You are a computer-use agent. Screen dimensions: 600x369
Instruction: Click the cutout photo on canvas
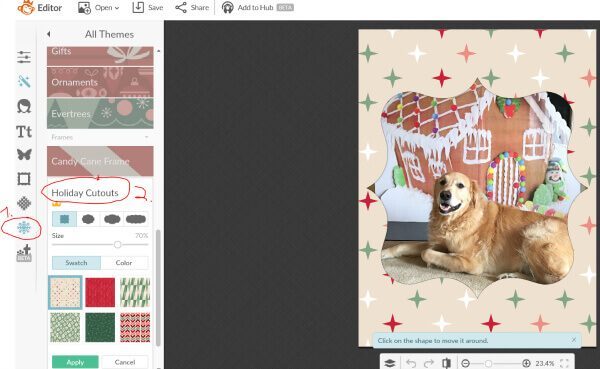point(477,188)
